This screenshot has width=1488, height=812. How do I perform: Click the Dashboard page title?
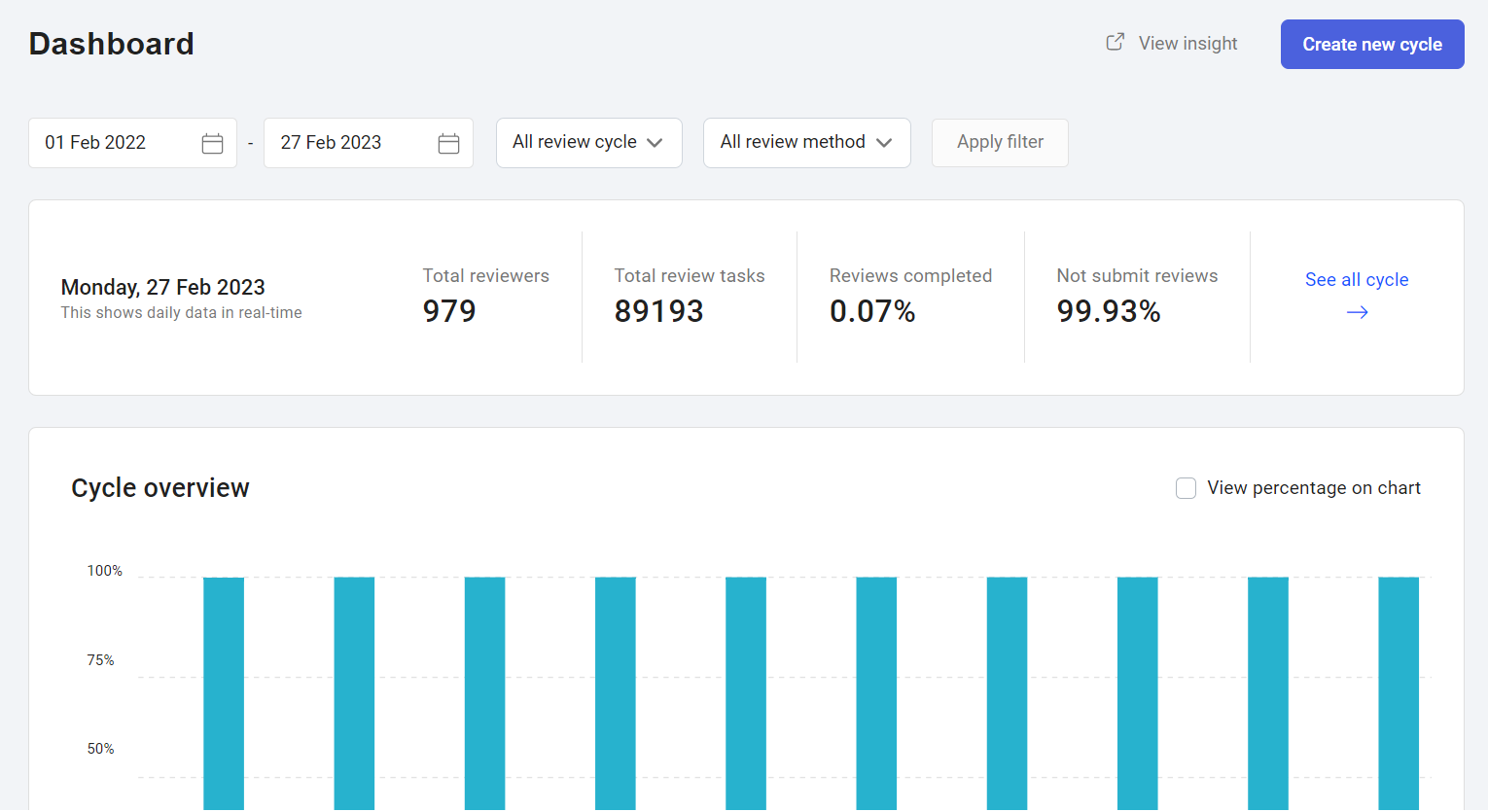(x=112, y=44)
